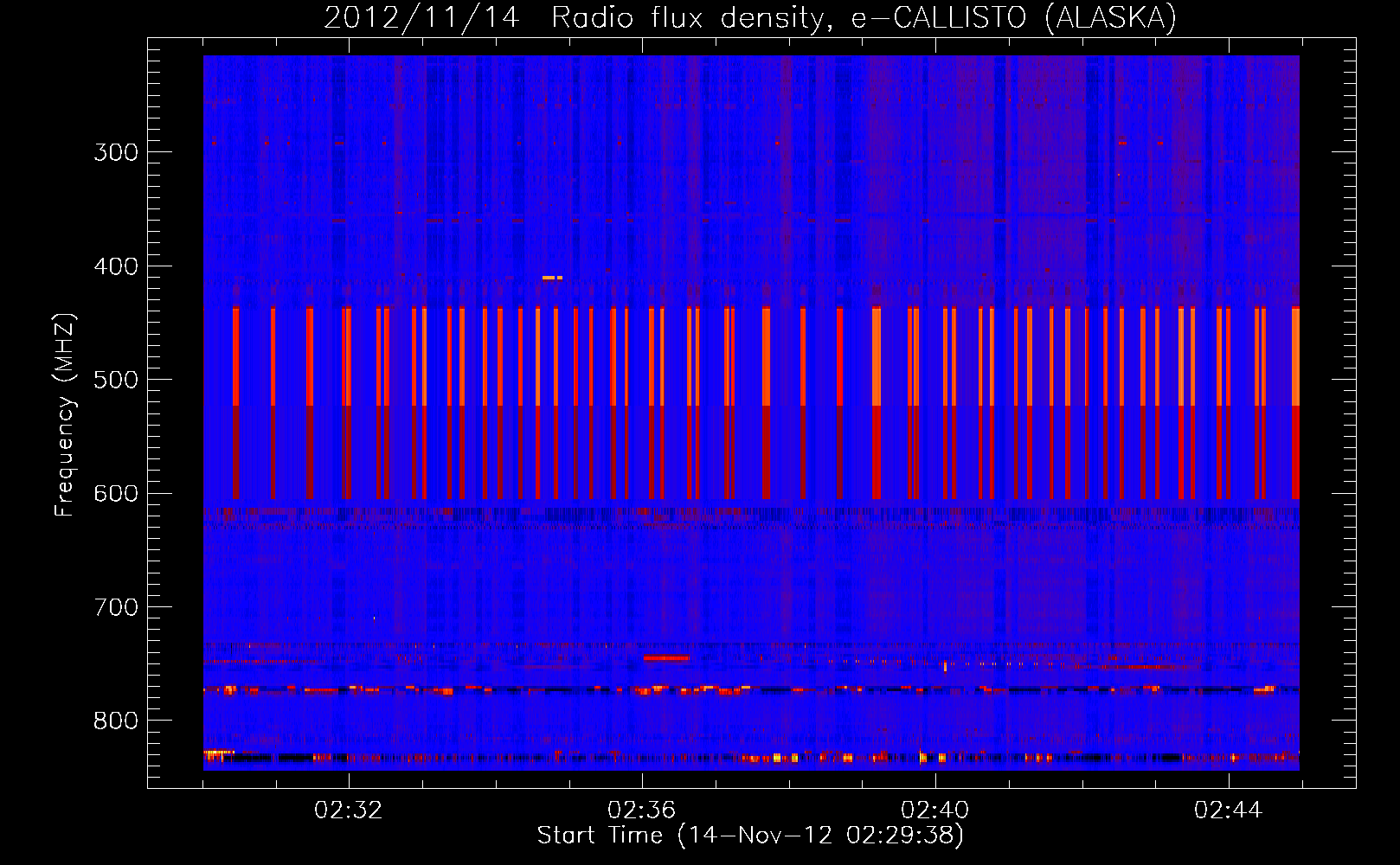Image resolution: width=1400 pixels, height=865 pixels.
Task: Click the 'Start Time (14-Nov-12 02:29:38)' label
Action: pos(750,835)
